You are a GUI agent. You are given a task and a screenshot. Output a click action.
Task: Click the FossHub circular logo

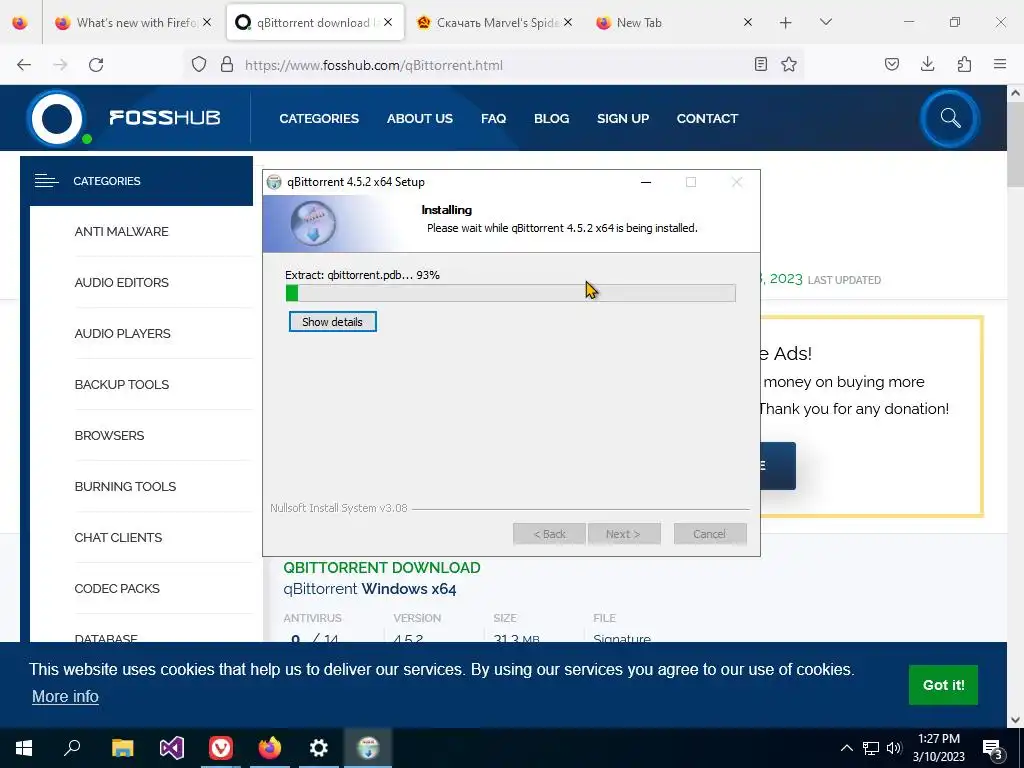57,118
